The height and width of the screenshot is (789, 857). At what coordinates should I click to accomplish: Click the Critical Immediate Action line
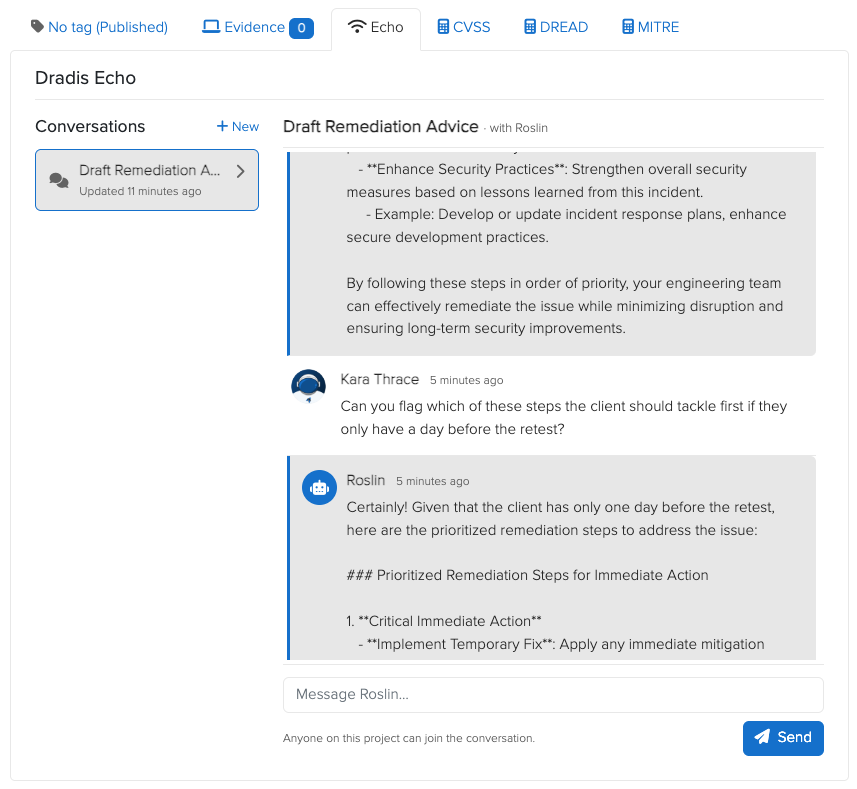coord(444,621)
